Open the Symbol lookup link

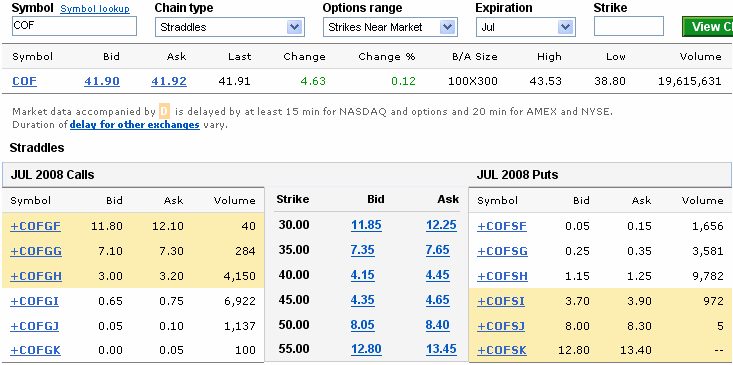point(95,9)
